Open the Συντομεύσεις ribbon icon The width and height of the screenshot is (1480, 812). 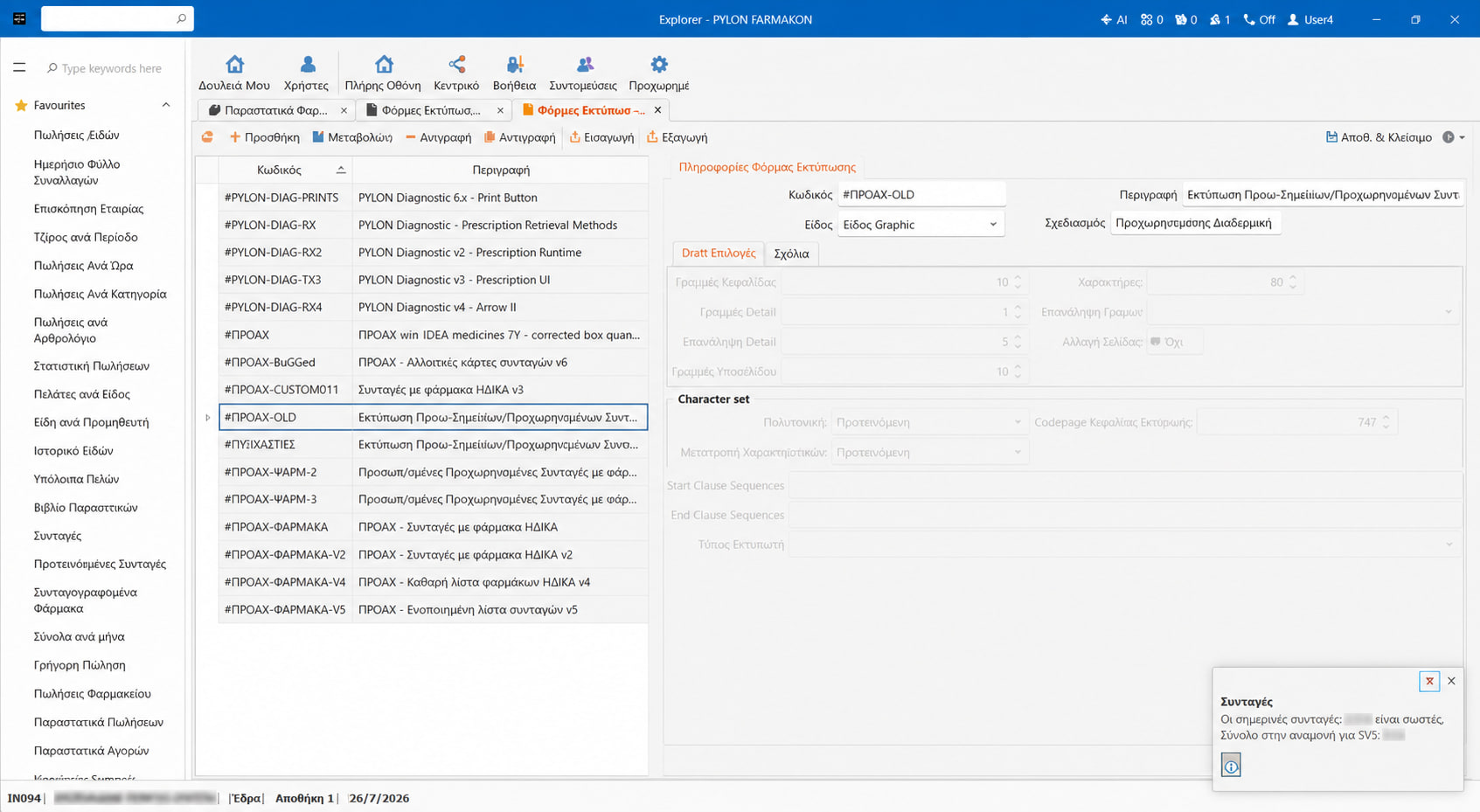coord(583,73)
